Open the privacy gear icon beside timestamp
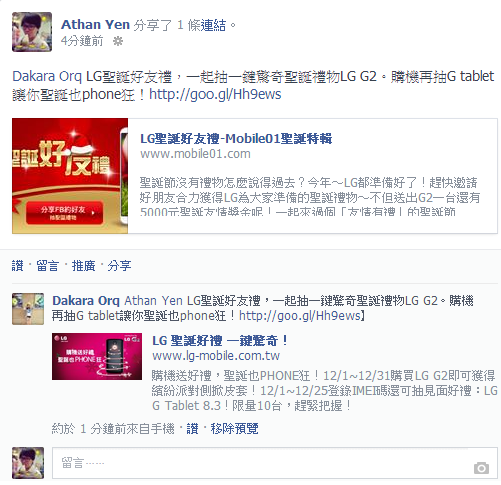Image resolution: width=501 pixels, height=485 pixels. click(x=118, y=41)
